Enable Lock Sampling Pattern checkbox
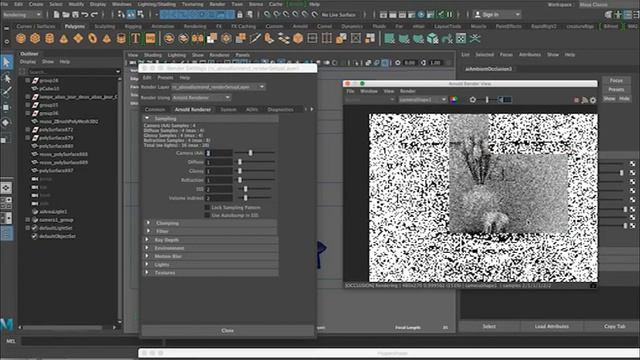 click(x=207, y=207)
